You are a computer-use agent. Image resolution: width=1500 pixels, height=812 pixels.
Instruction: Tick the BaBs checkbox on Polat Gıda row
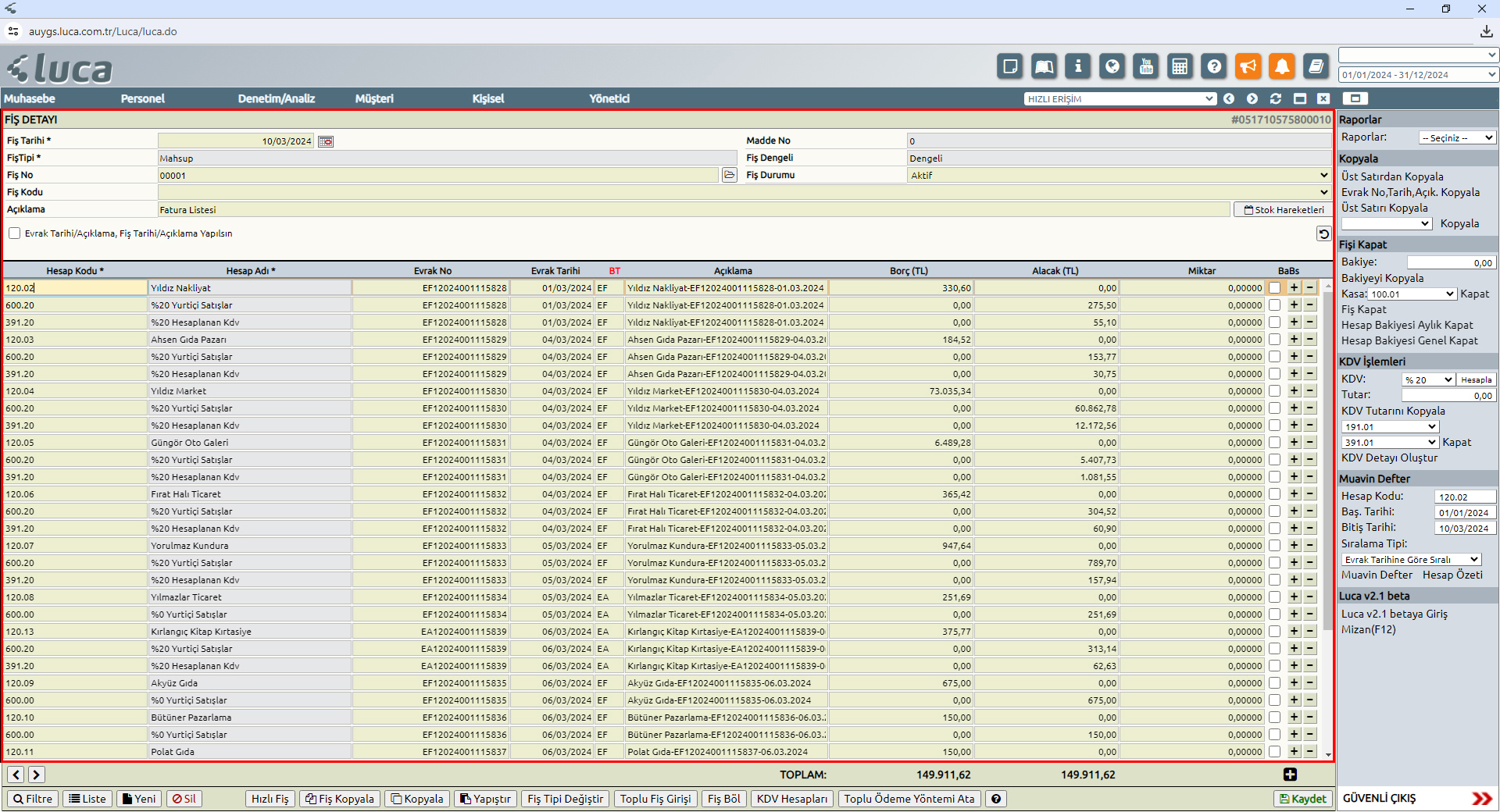tap(1275, 752)
